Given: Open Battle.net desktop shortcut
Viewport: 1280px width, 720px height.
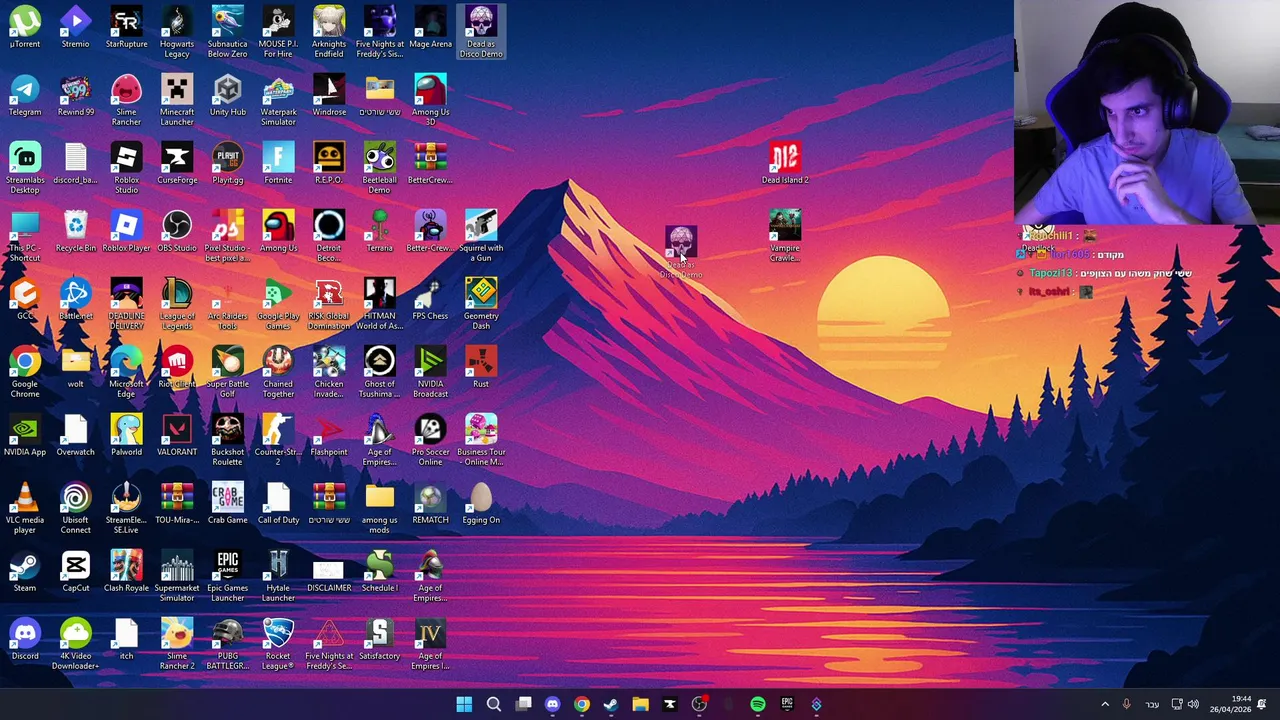Looking at the screenshot, I should coord(76,300).
